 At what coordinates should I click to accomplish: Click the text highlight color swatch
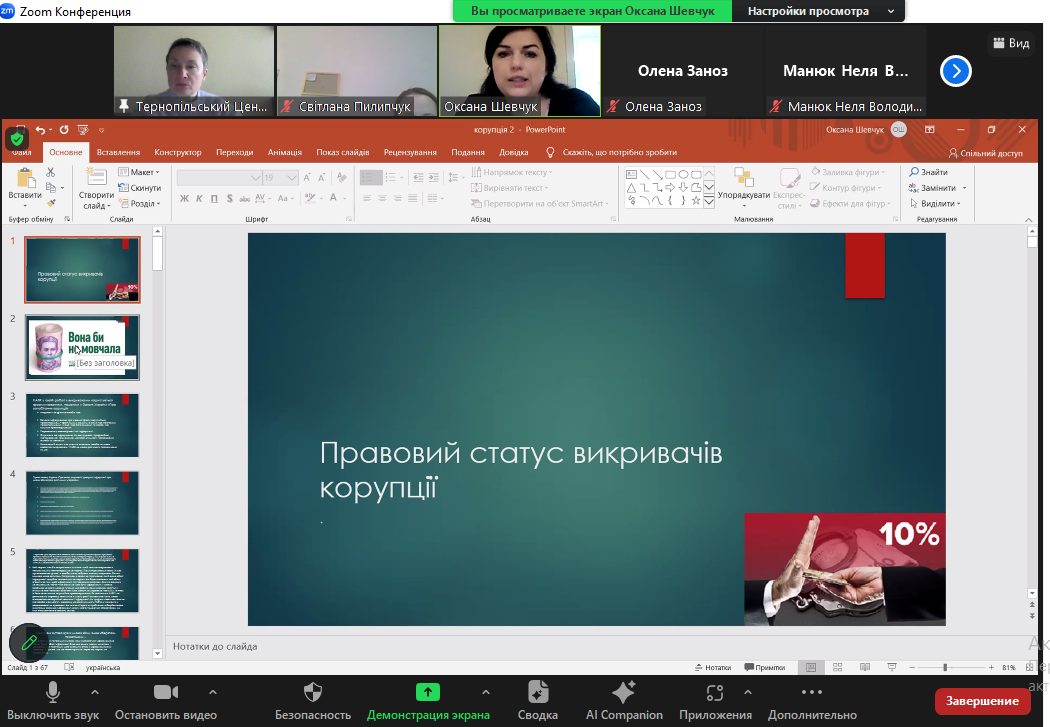click(x=309, y=198)
